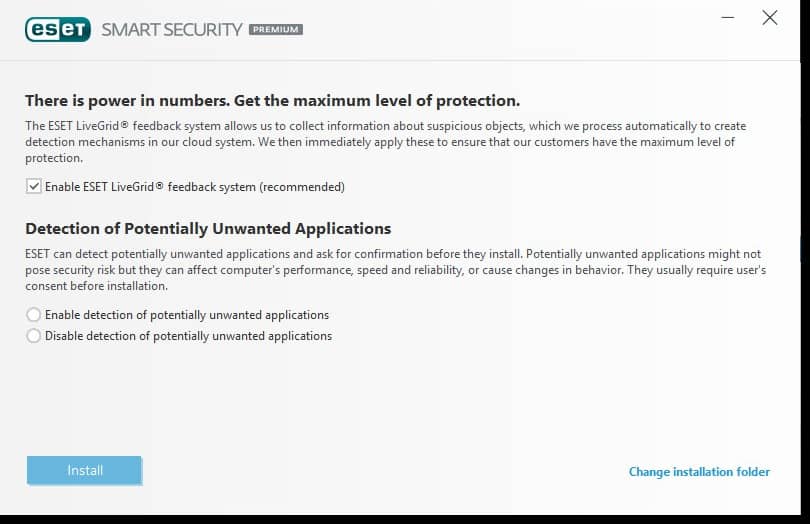Select the Enable detection radio button
Image resolution: width=810 pixels, height=524 pixels.
pyautogui.click(x=34, y=315)
